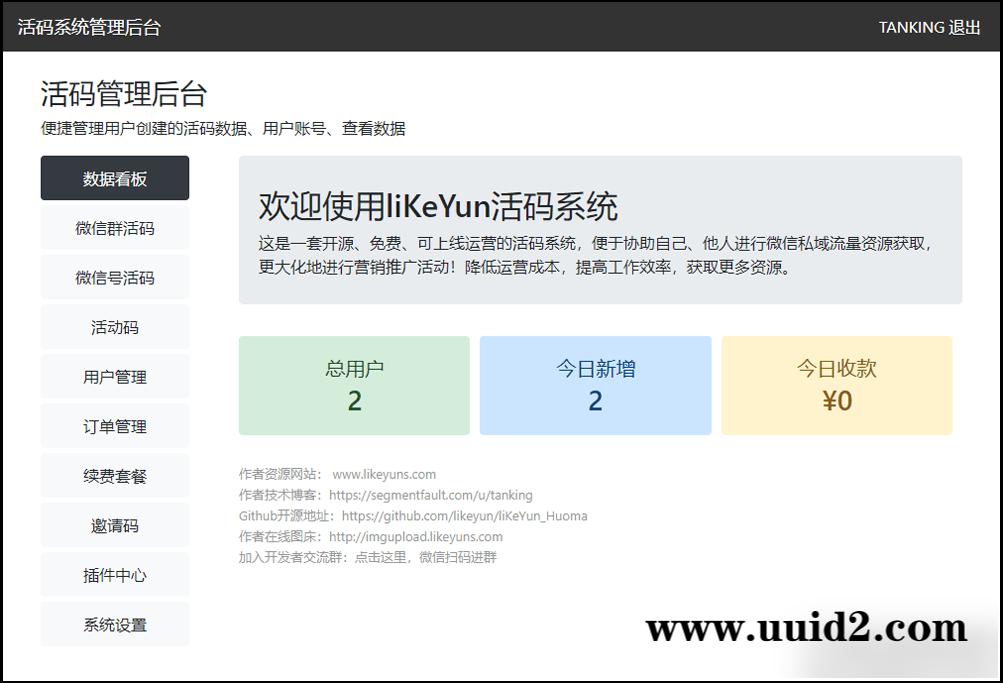Click the green 总用户 stat card
The width and height of the screenshot is (1003, 683).
[x=354, y=386]
